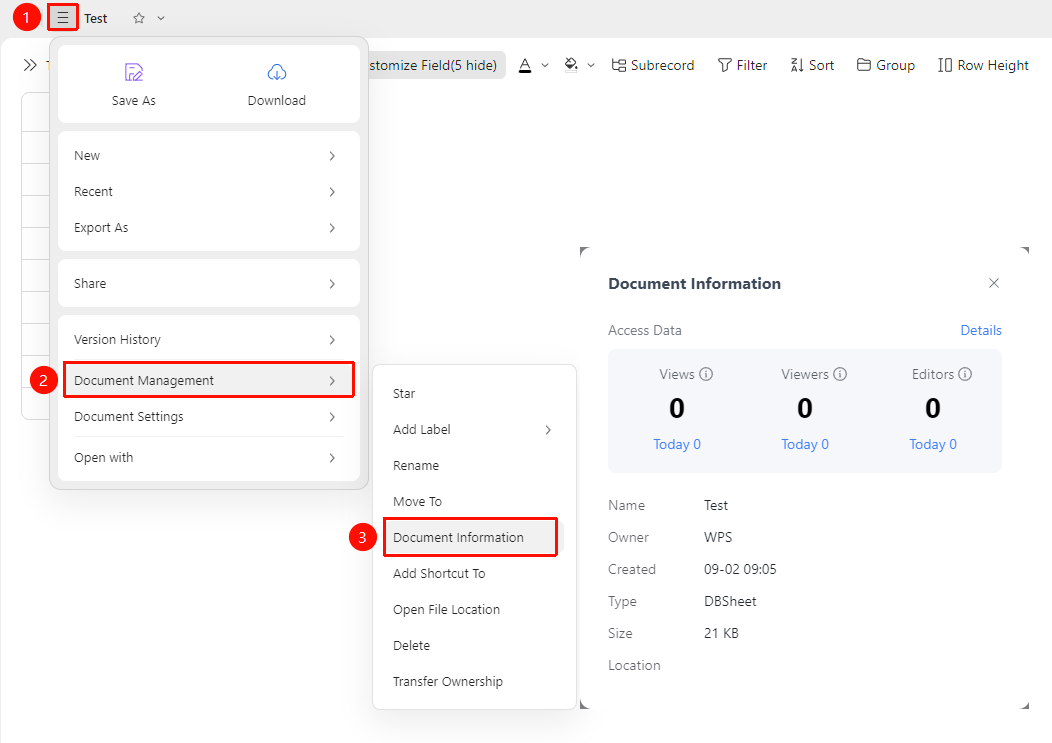The height and width of the screenshot is (743, 1052).
Task: Click the Download cloud icon
Action: [276, 72]
